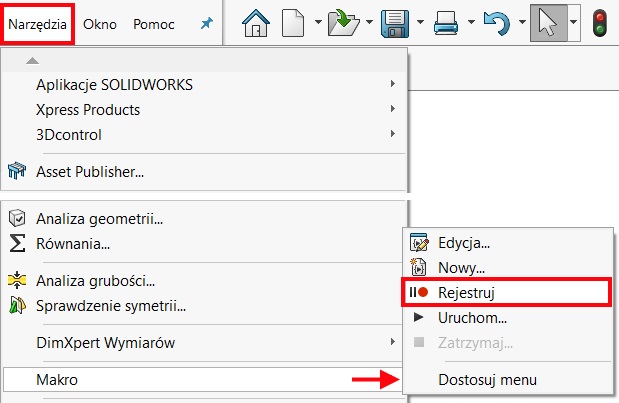This screenshot has height=403, width=619.
Task: Click the Nowy new macro icon
Action: pos(418,267)
